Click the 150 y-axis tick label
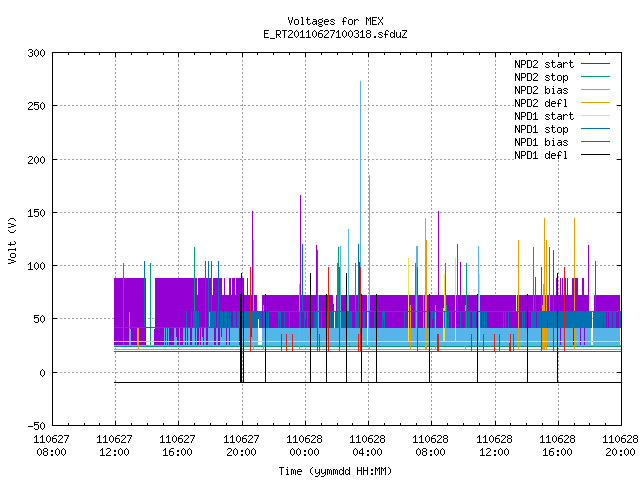The width and height of the screenshot is (640, 480). coord(36,213)
